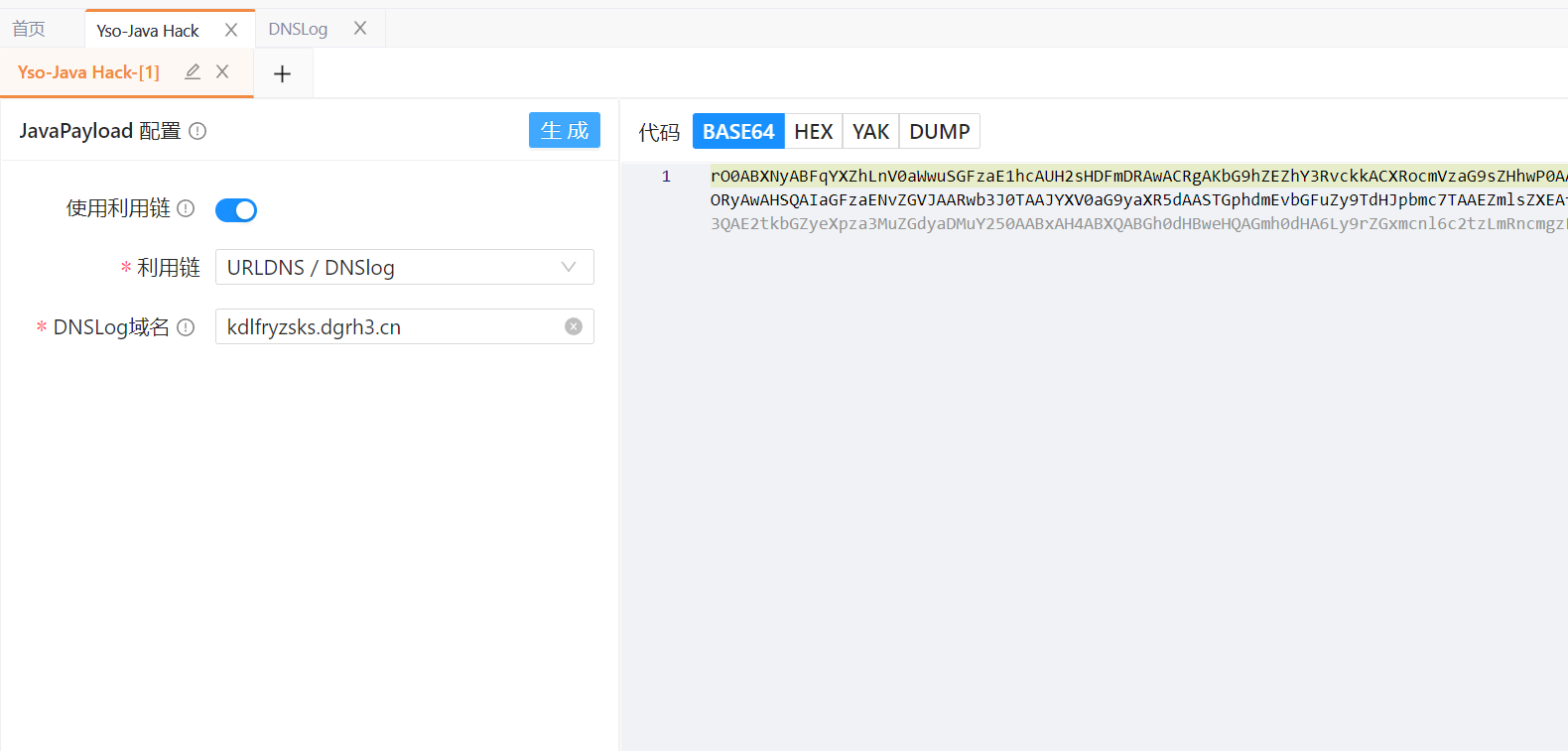Click the 生成 generate button
Viewport: 1568px width, 751px height.
[565, 130]
